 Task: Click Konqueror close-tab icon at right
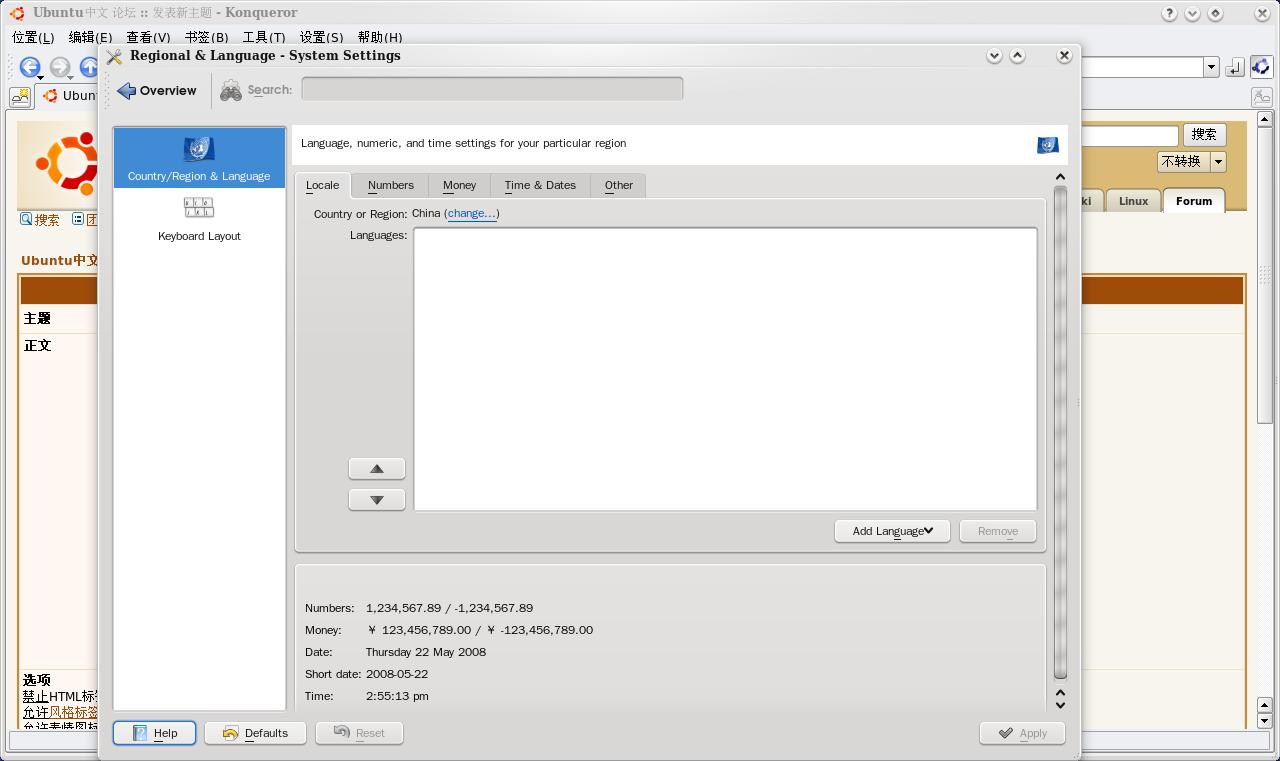[x=1262, y=97]
